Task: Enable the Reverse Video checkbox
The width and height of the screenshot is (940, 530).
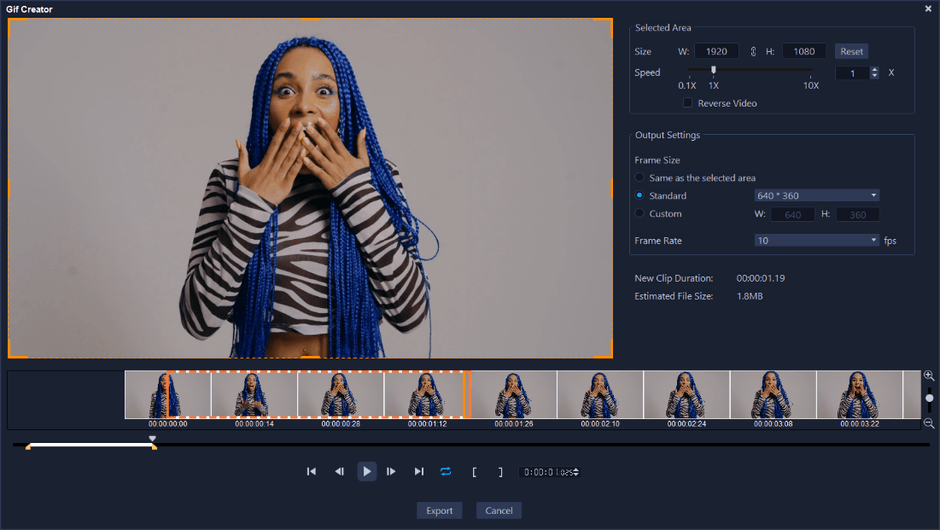Action: tap(688, 103)
